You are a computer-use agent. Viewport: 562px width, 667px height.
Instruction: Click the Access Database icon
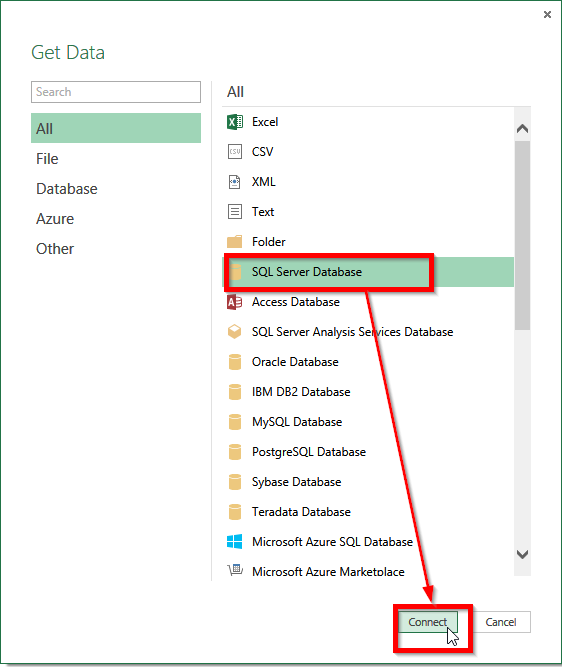234,302
